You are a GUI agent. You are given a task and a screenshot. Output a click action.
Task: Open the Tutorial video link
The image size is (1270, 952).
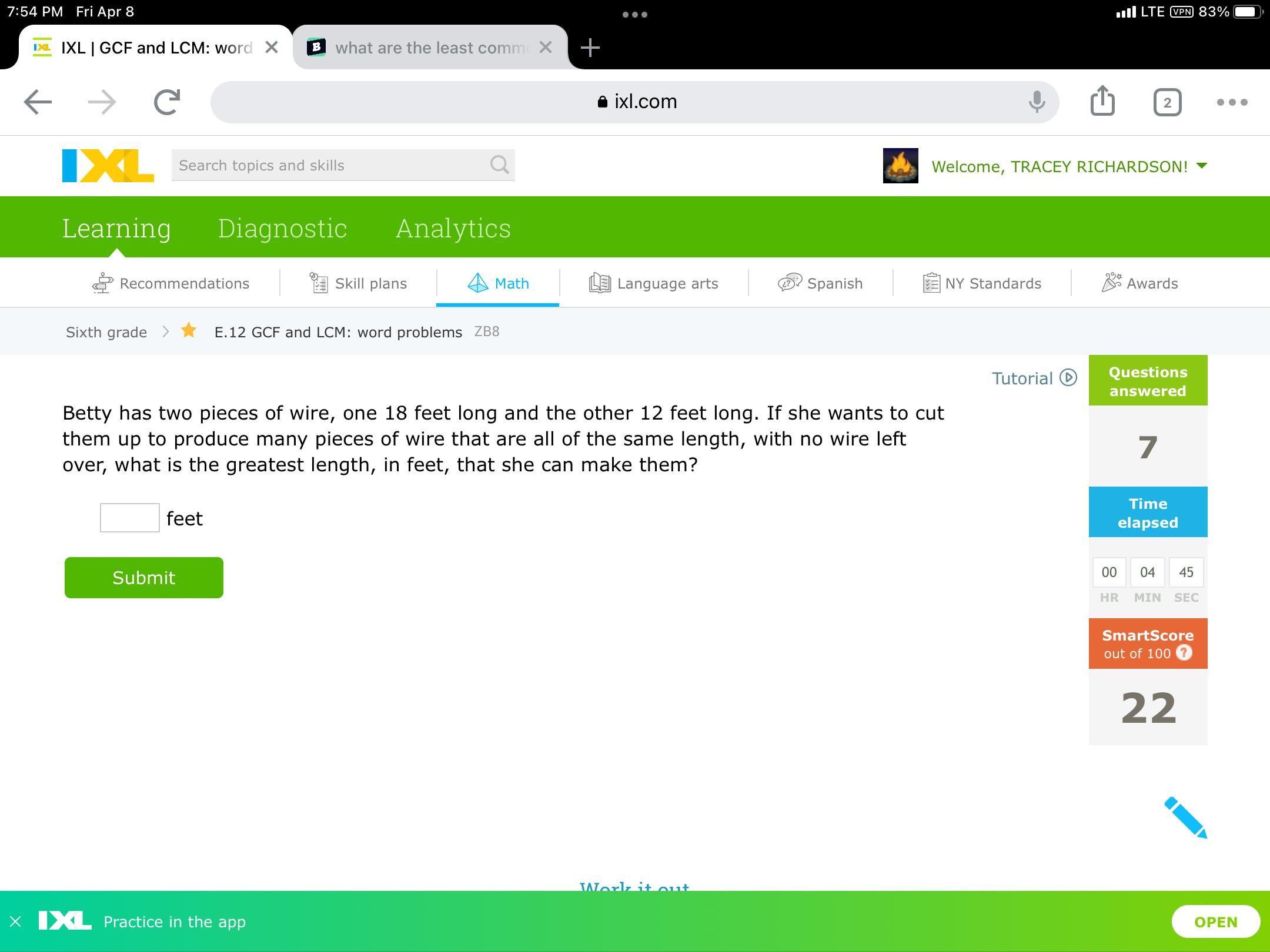coord(1034,378)
